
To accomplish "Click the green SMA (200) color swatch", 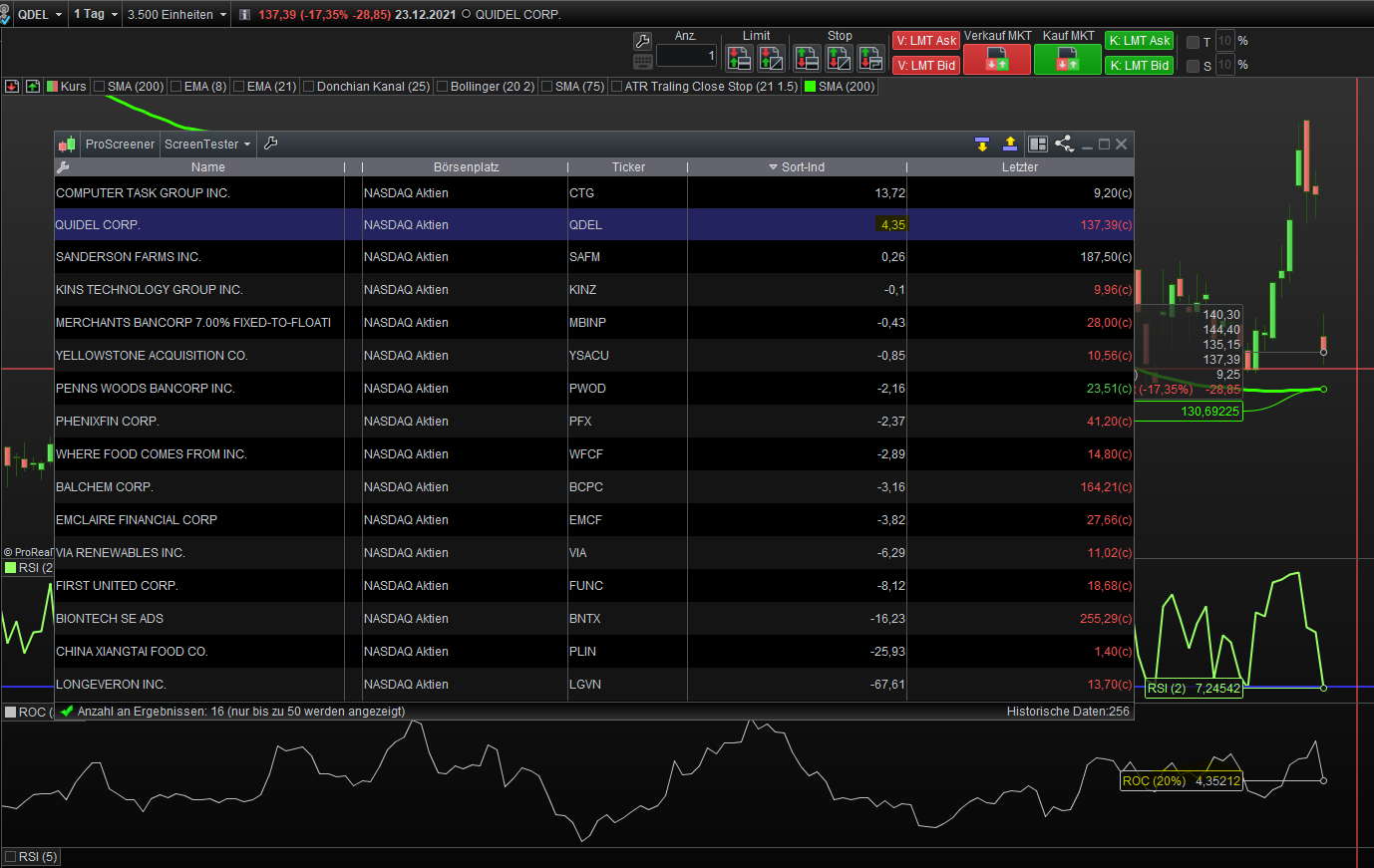I will click(810, 87).
